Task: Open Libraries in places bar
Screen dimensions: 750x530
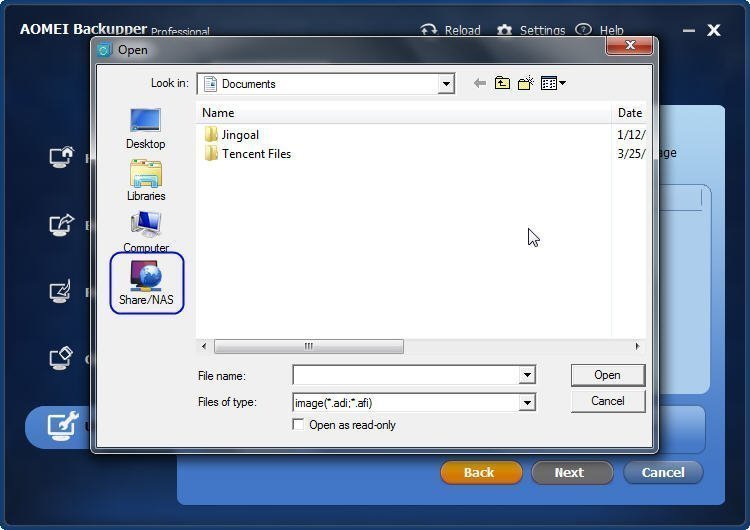Action: [145, 180]
